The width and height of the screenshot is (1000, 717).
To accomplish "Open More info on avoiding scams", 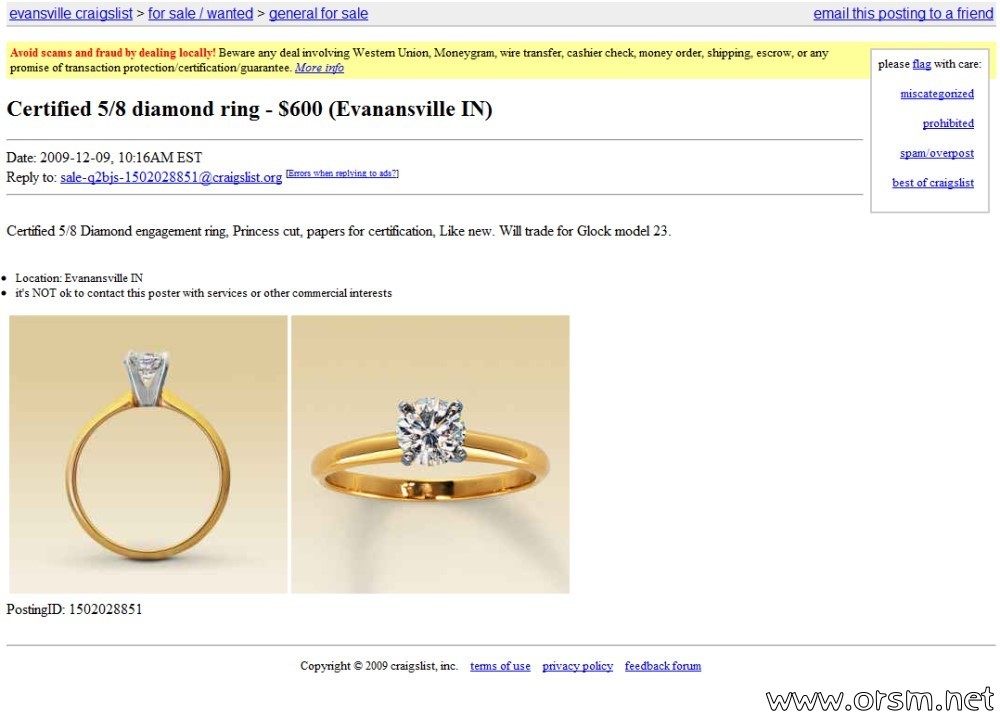I will click(319, 68).
